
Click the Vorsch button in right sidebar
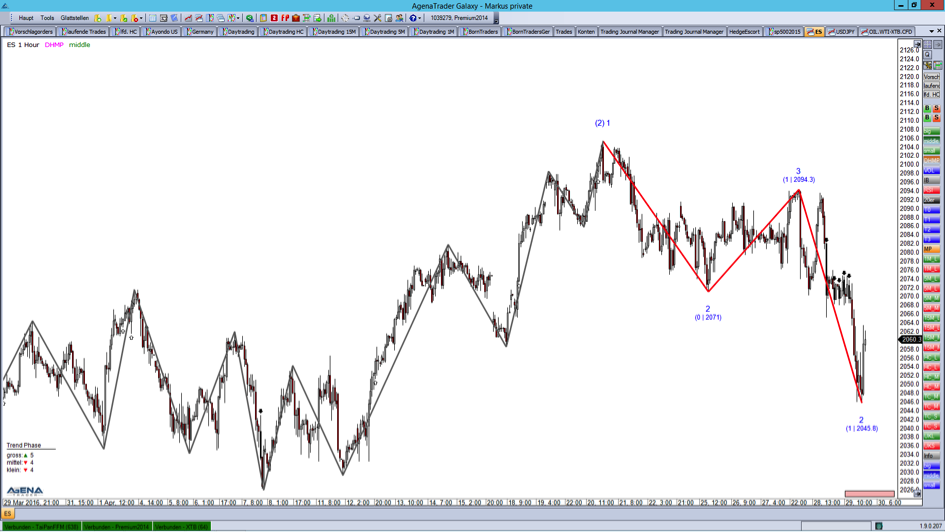point(932,77)
